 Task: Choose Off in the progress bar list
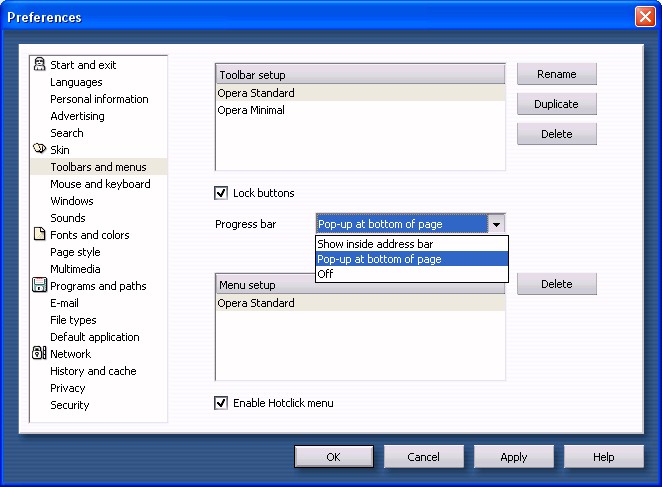tap(412, 274)
